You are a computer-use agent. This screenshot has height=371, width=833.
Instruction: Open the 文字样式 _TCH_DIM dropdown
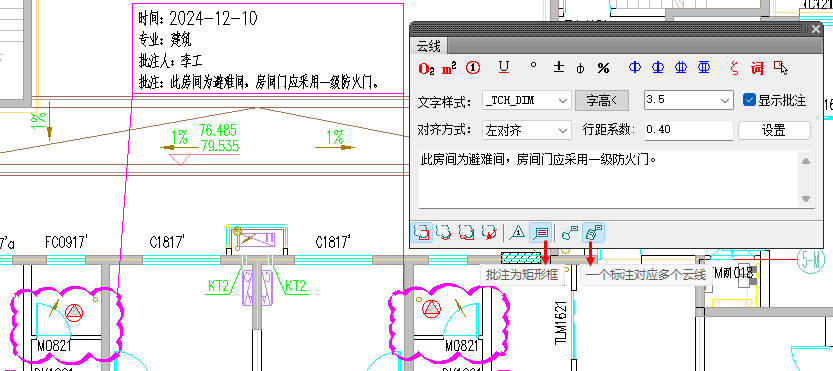pyautogui.click(x=526, y=100)
